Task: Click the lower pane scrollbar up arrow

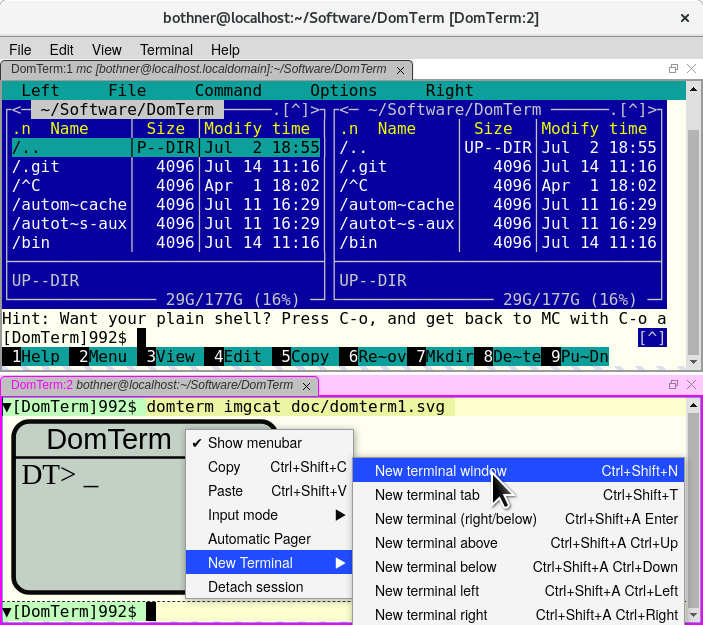Action: (693, 405)
